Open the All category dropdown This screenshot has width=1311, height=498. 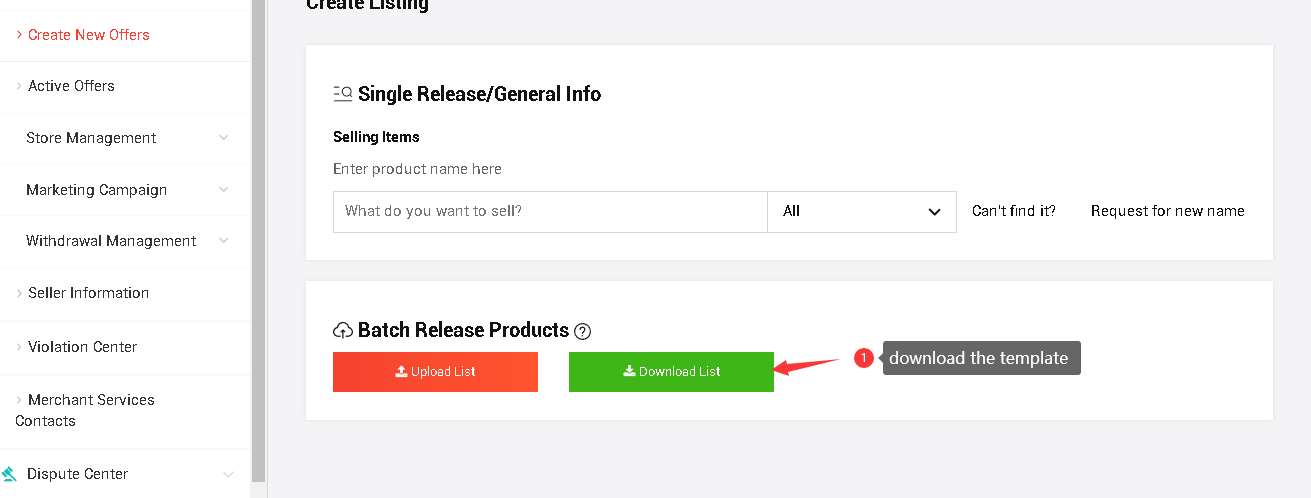point(861,212)
